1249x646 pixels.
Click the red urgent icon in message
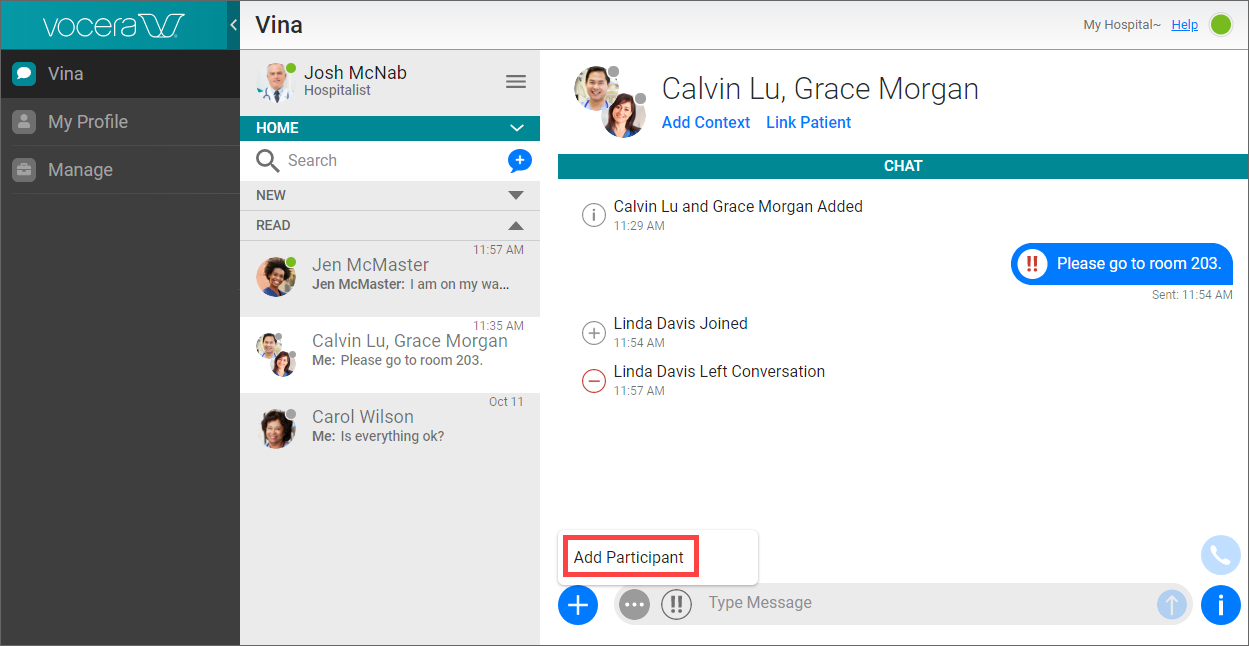[x=1032, y=264]
